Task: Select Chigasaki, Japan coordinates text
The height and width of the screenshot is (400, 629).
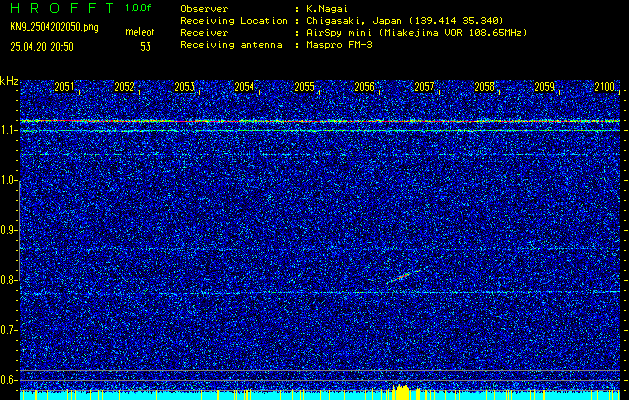Action: tap(404, 20)
